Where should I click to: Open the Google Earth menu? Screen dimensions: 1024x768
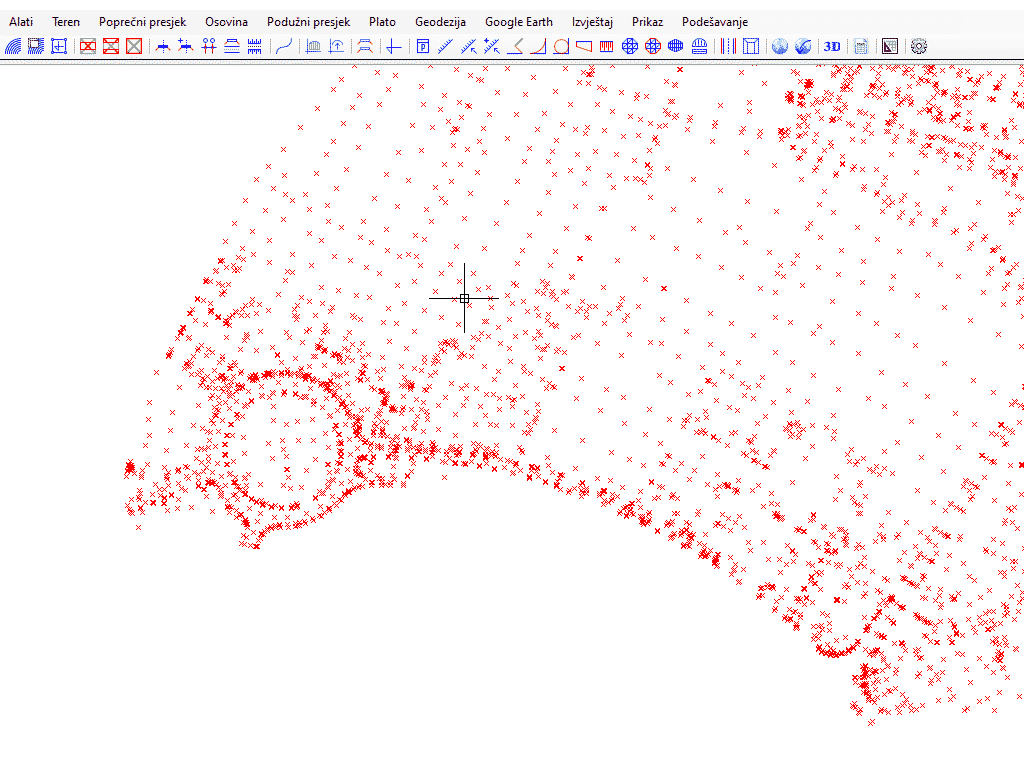pyautogui.click(x=518, y=22)
